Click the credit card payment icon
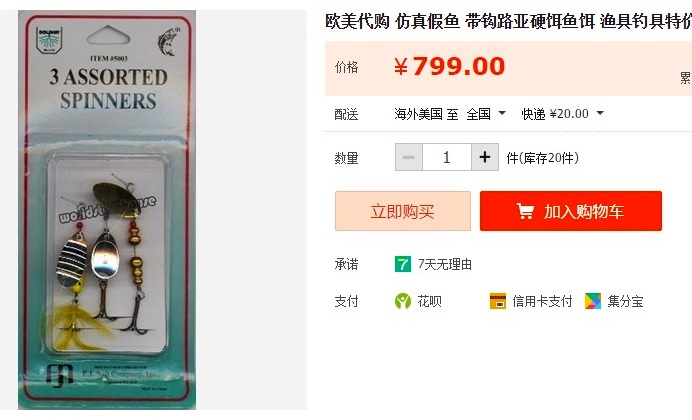This screenshot has width=692, height=420. (x=498, y=301)
